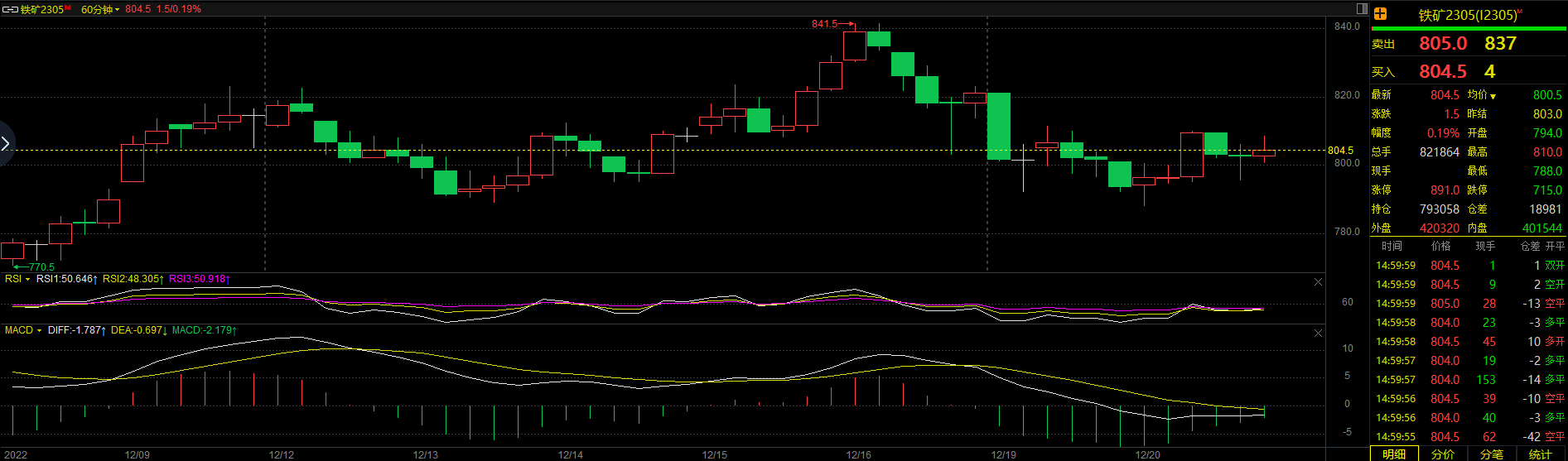Click the RSI1:50.646 value label

[x=66, y=279]
